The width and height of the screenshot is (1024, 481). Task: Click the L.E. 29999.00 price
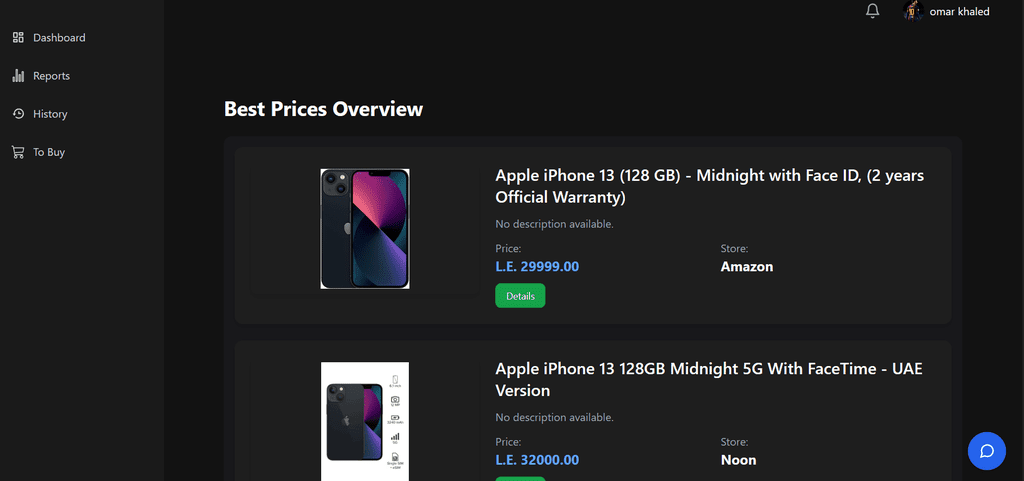[x=537, y=267]
